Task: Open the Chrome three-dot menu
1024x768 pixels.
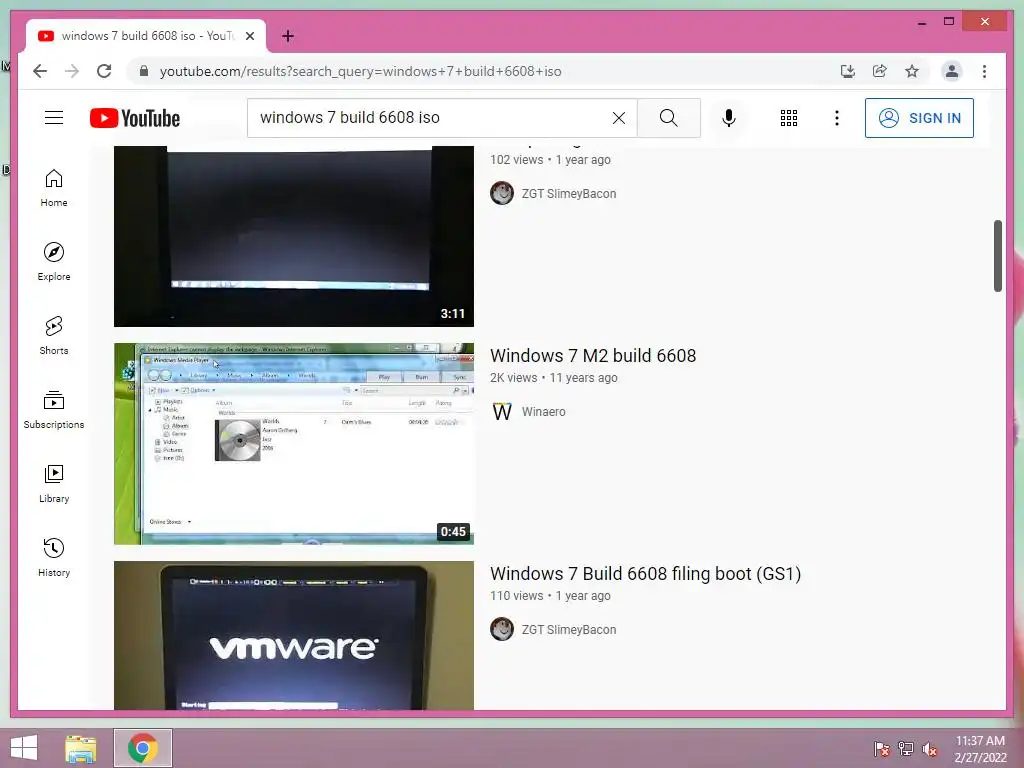Action: coord(984,71)
